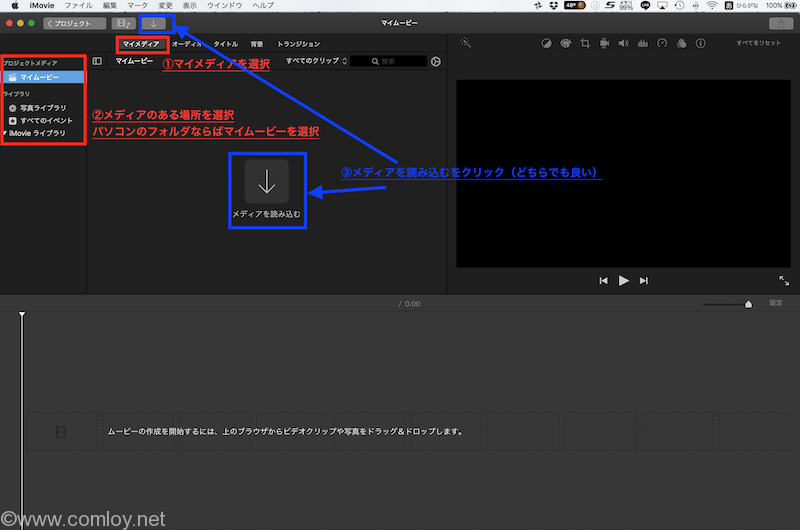
Task: Switch to Audio (オーディオ) tab
Action: pyautogui.click(x=187, y=44)
